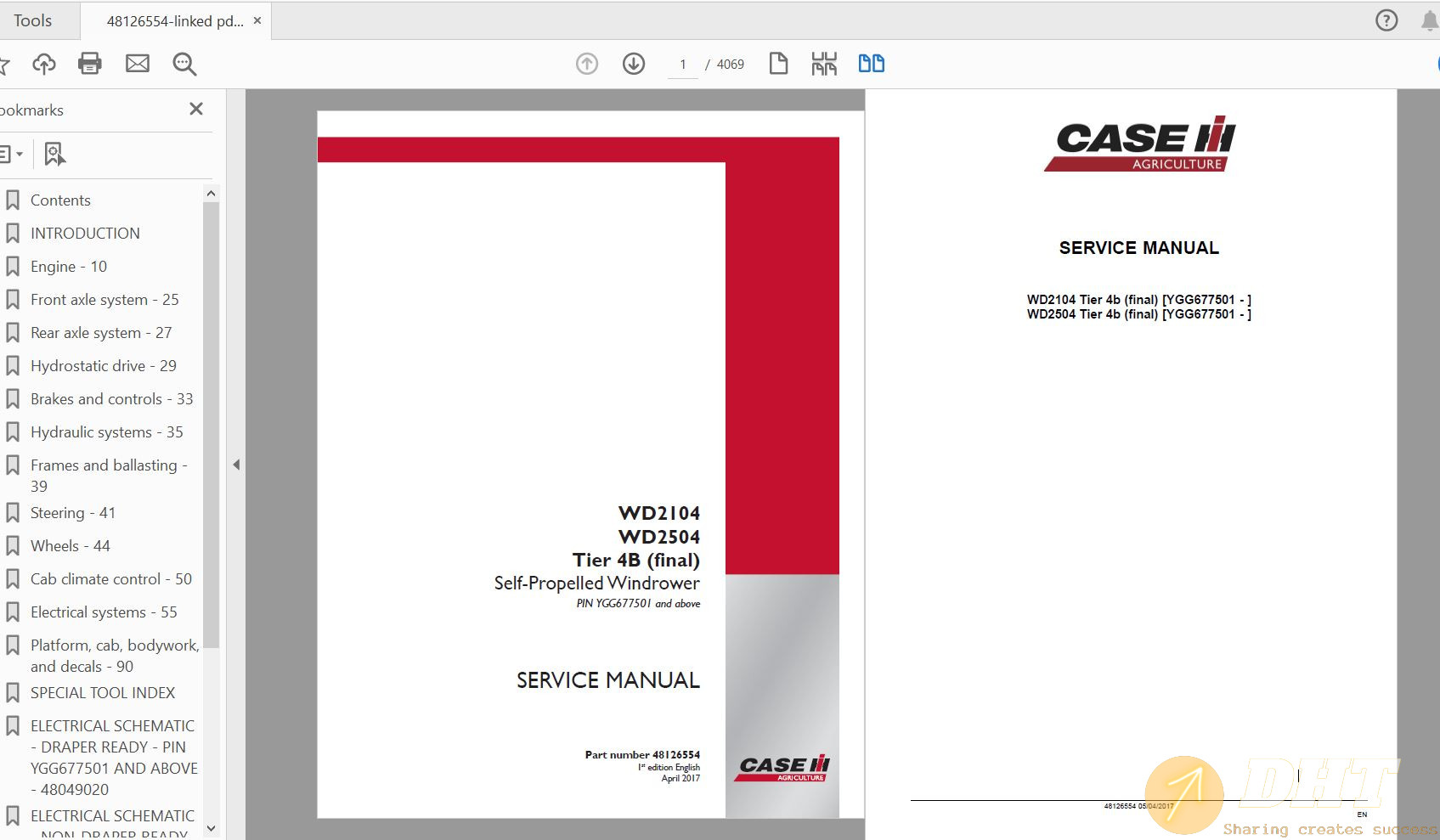Viewport: 1440px width, 840px height.
Task: Open Electrical systems - 55 bookmark
Action: coord(104,612)
